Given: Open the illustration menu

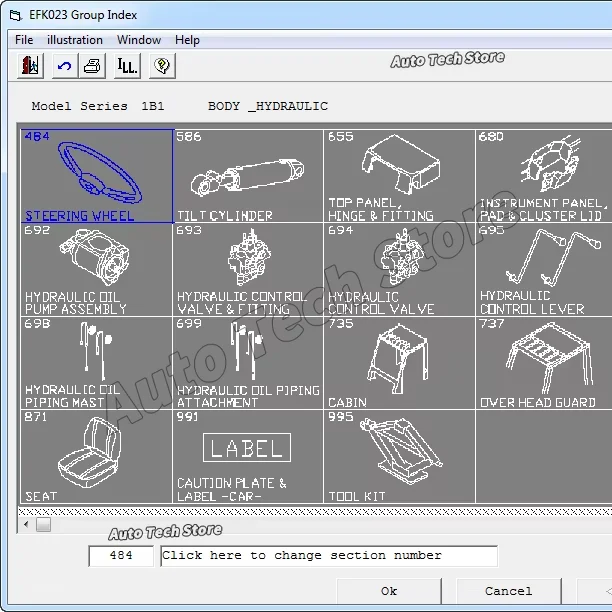Looking at the screenshot, I should click(75, 40).
